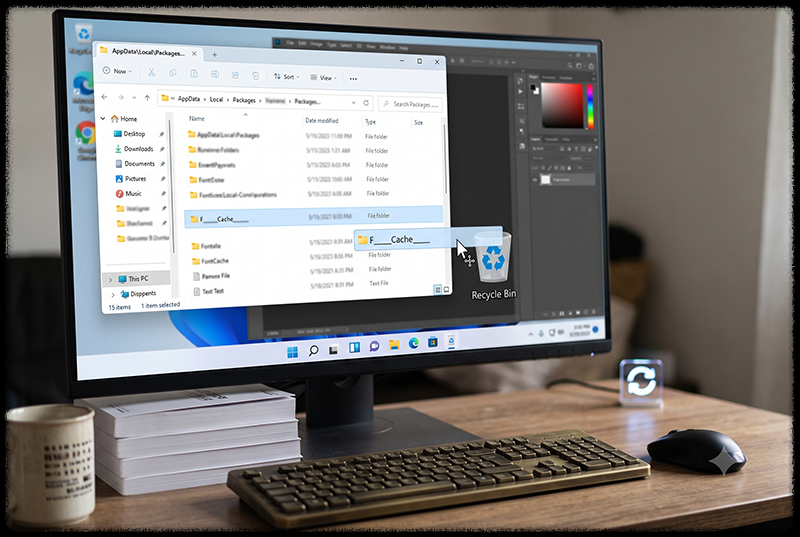Click the Google Chrome desktop icon
This screenshot has width=800, height=537.
(x=85, y=133)
